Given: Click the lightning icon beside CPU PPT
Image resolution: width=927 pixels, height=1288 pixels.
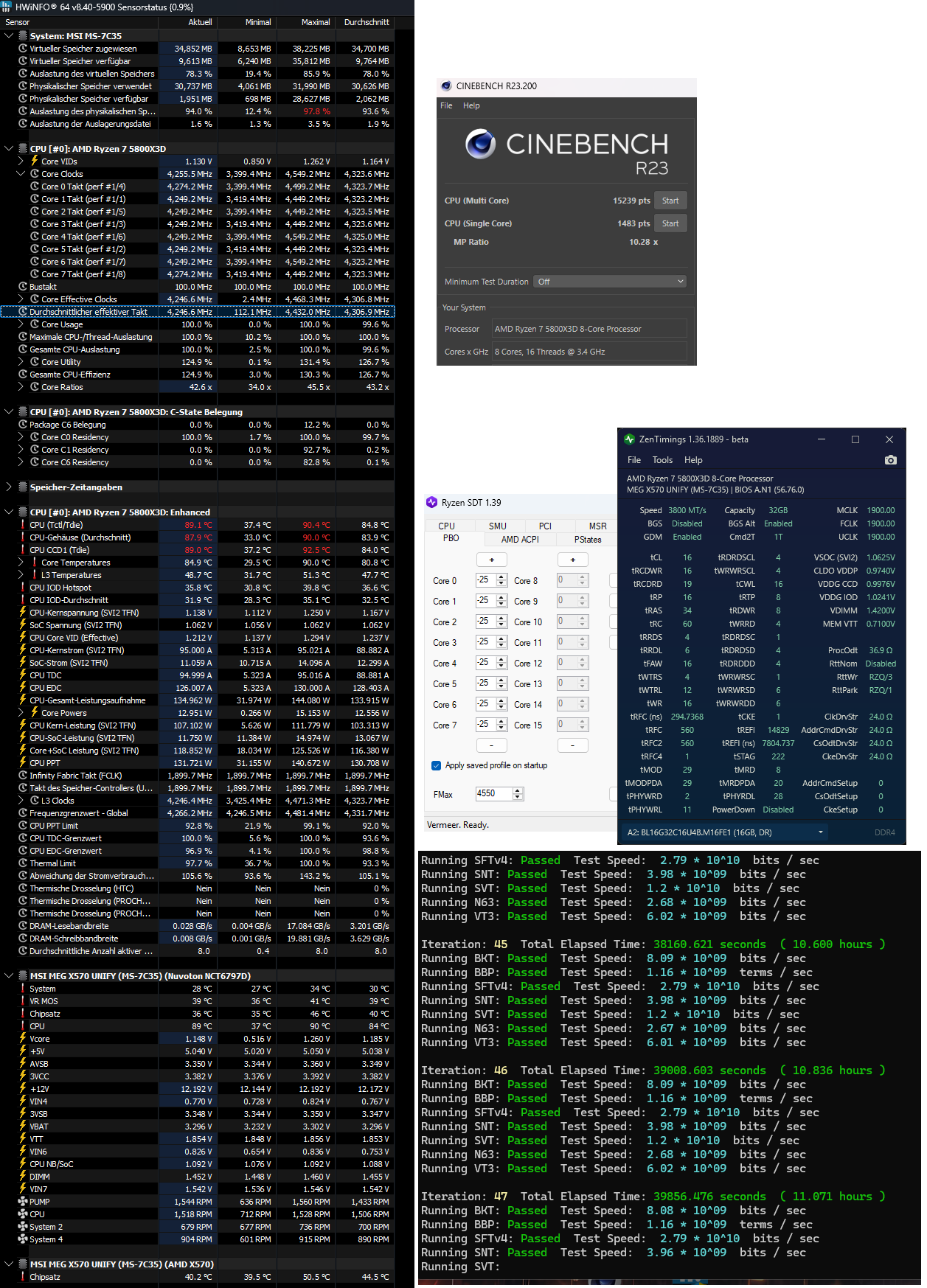Looking at the screenshot, I should click(x=23, y=763).
